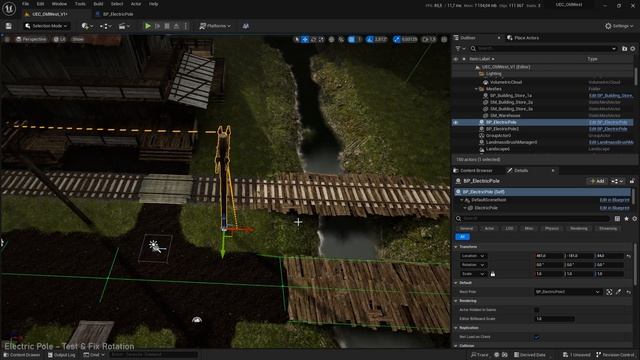Image resolution: width=640 pixels, height=360 pixels.
Task: Open the Build menu
Action: click(x=98, y=4)
